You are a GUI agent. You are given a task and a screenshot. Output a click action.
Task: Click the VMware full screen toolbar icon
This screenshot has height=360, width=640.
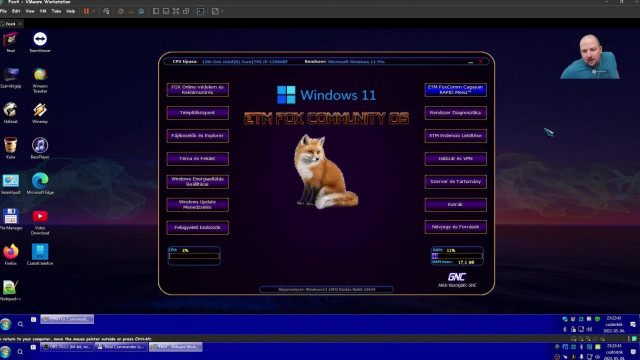click(x=176, y=11)
